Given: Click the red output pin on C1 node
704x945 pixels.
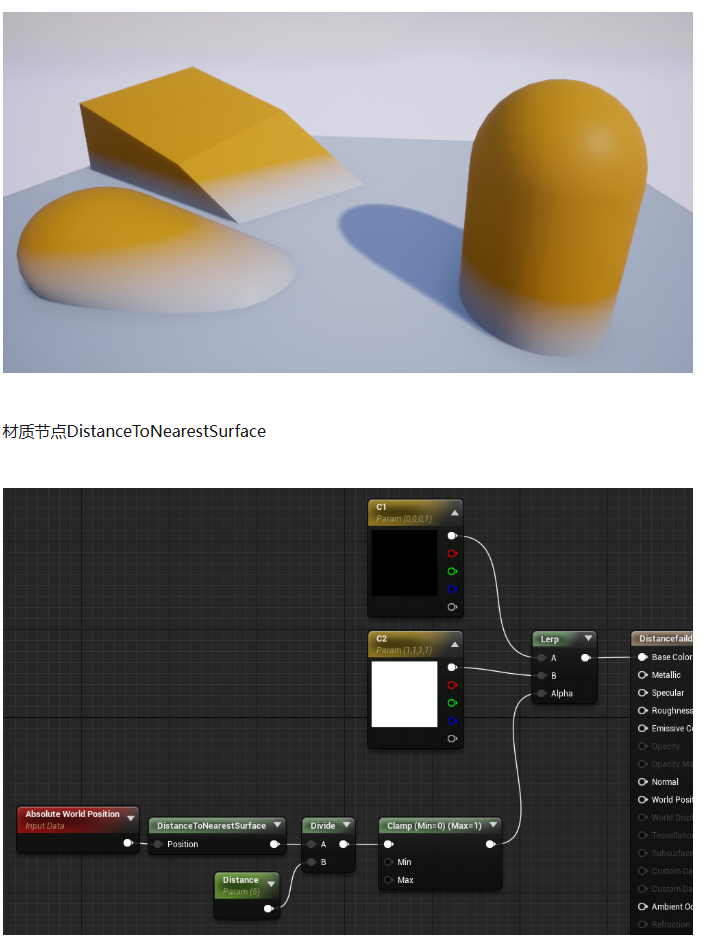Looking at the screenshot, I should tap(452, 553).
